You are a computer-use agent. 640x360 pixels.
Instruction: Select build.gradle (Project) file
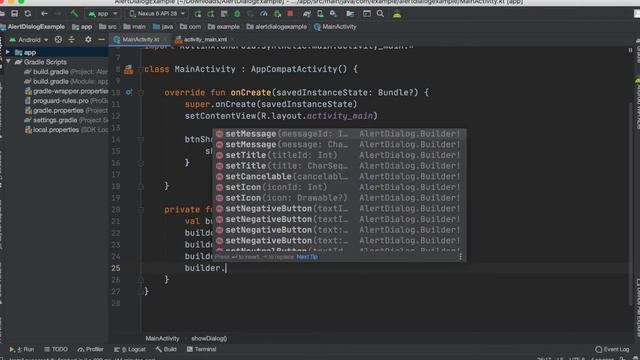[x=66, y=72]
